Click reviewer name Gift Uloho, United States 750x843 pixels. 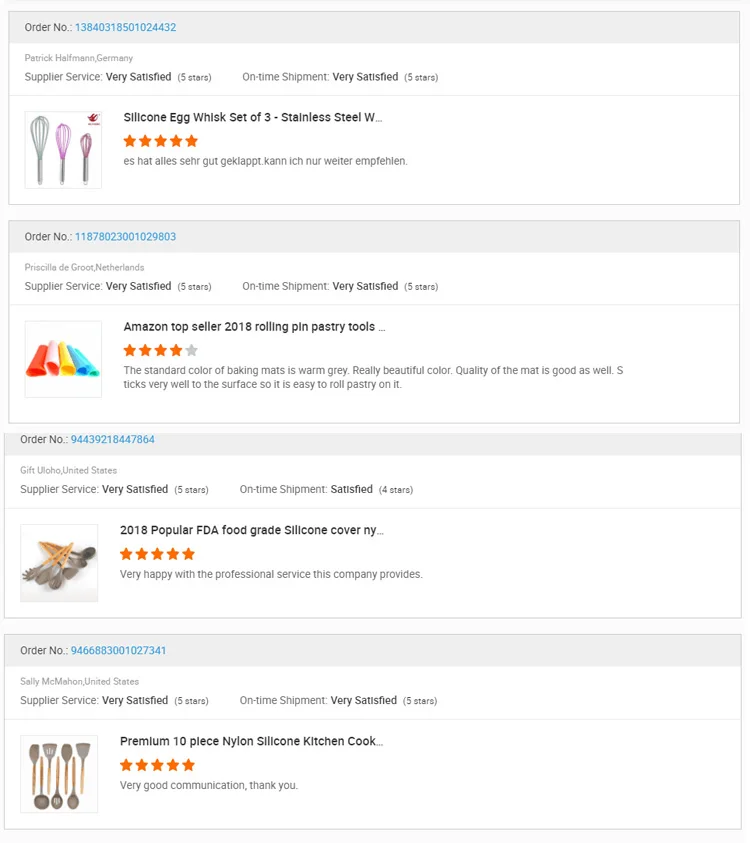(68, 471)
